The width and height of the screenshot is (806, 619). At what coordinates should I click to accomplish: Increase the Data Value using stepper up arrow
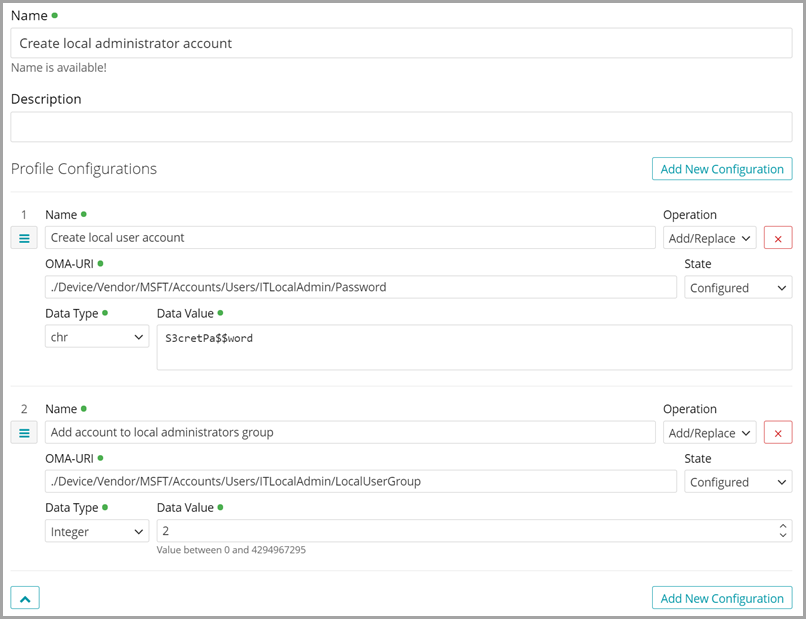coord(783,526)
